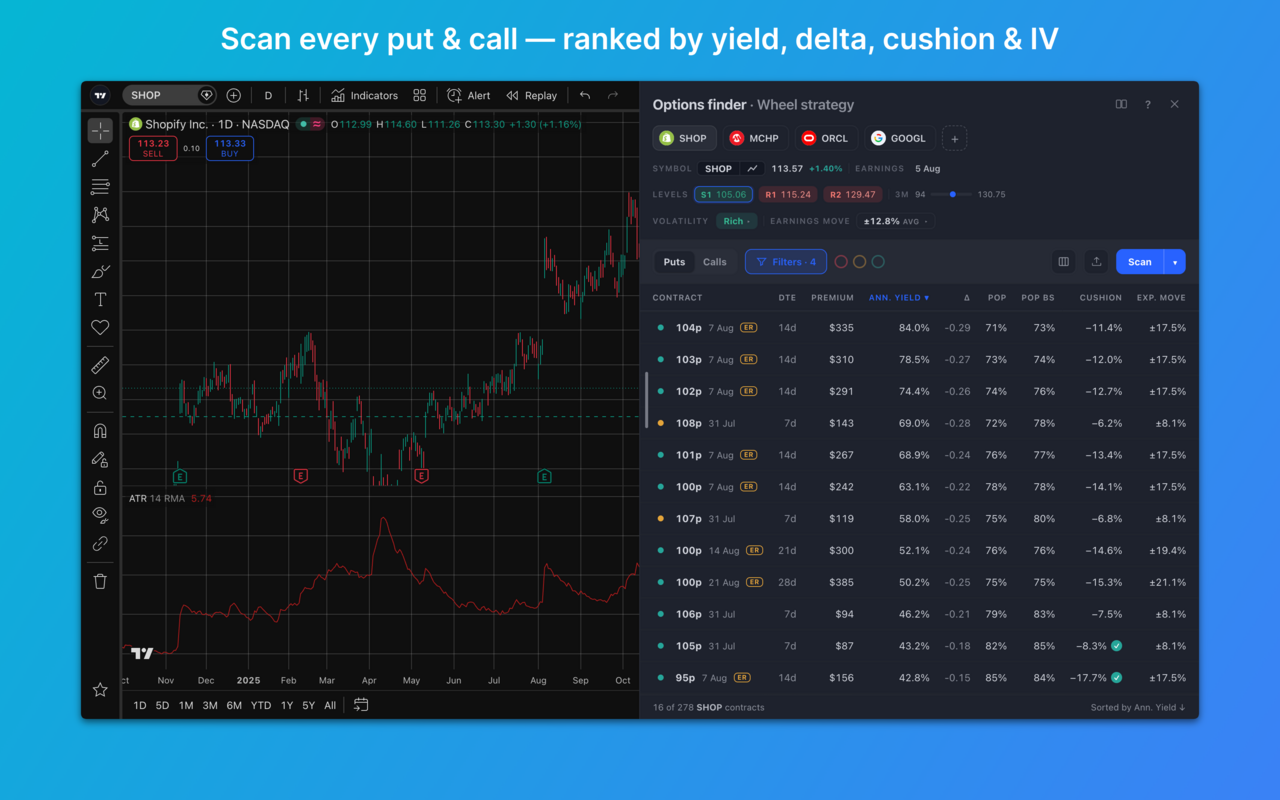Export results with upload icon
Image resolution: width=1280 pixels, height=800 pixels.
tap(1097, 262)
